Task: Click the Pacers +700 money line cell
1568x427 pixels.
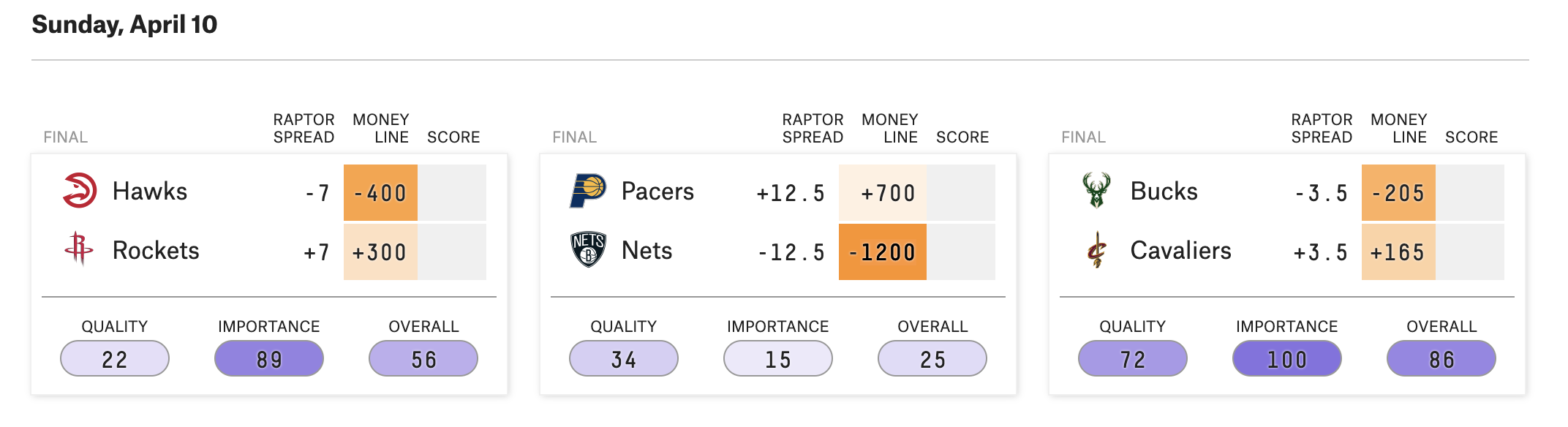Action: (882, 193)
